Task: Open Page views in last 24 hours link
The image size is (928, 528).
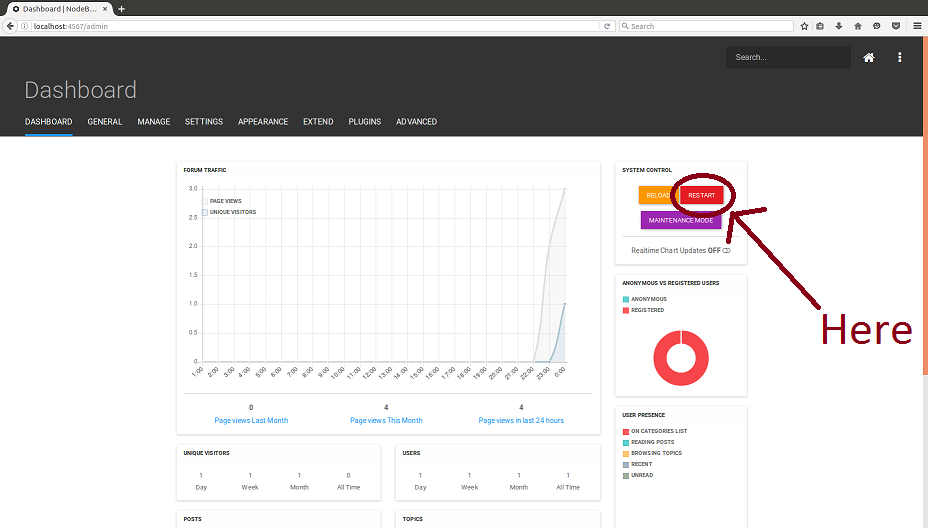Action: pyautogui.click(x=521, y=420)
